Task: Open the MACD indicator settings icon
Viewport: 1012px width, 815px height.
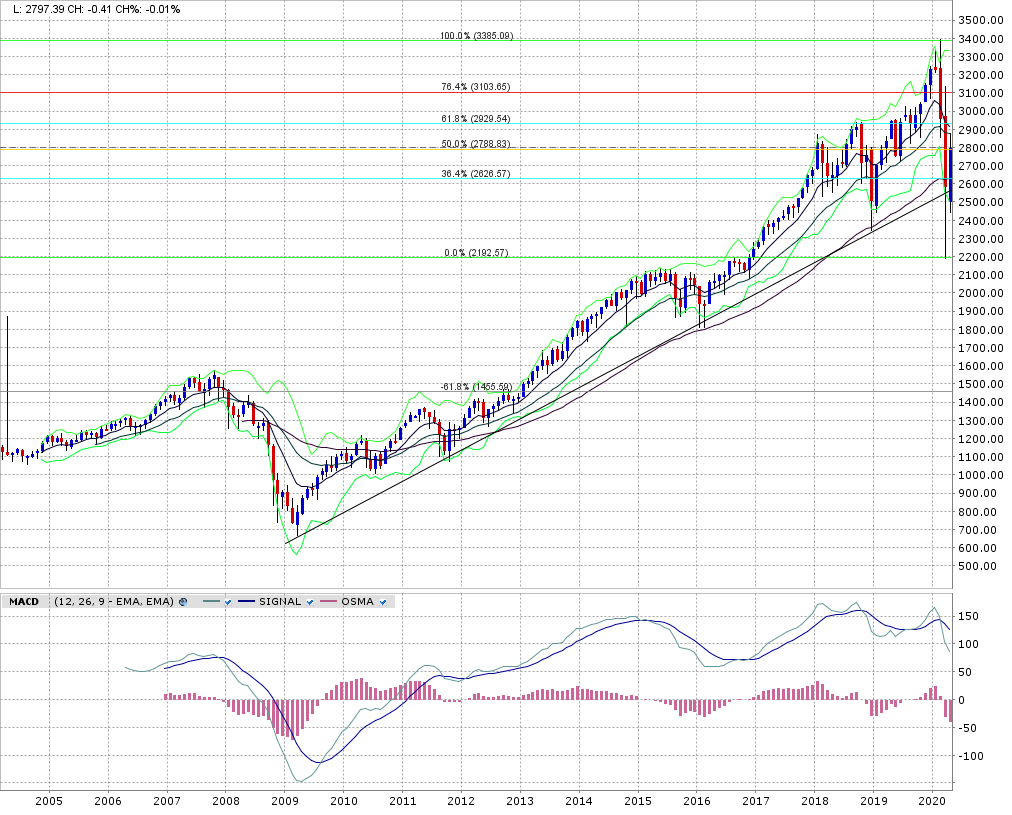Action: pos(183,601)
